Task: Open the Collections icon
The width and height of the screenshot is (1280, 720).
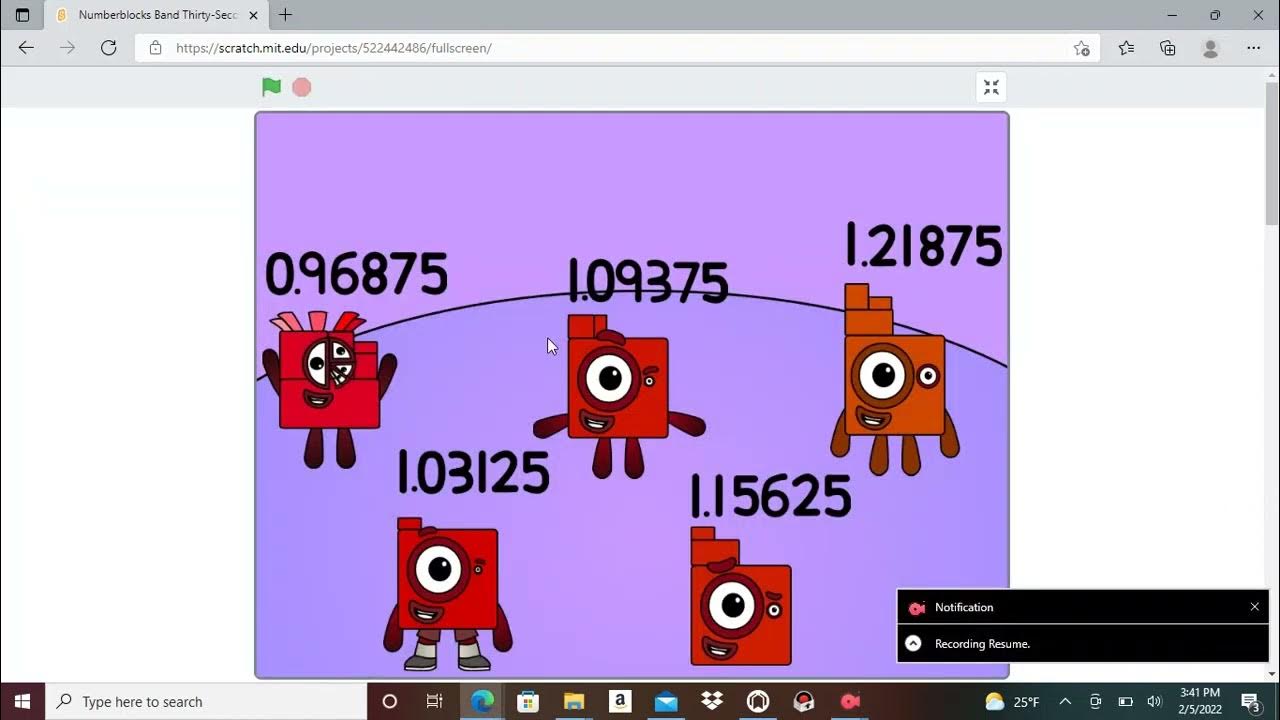Action: pos(1168,48)
